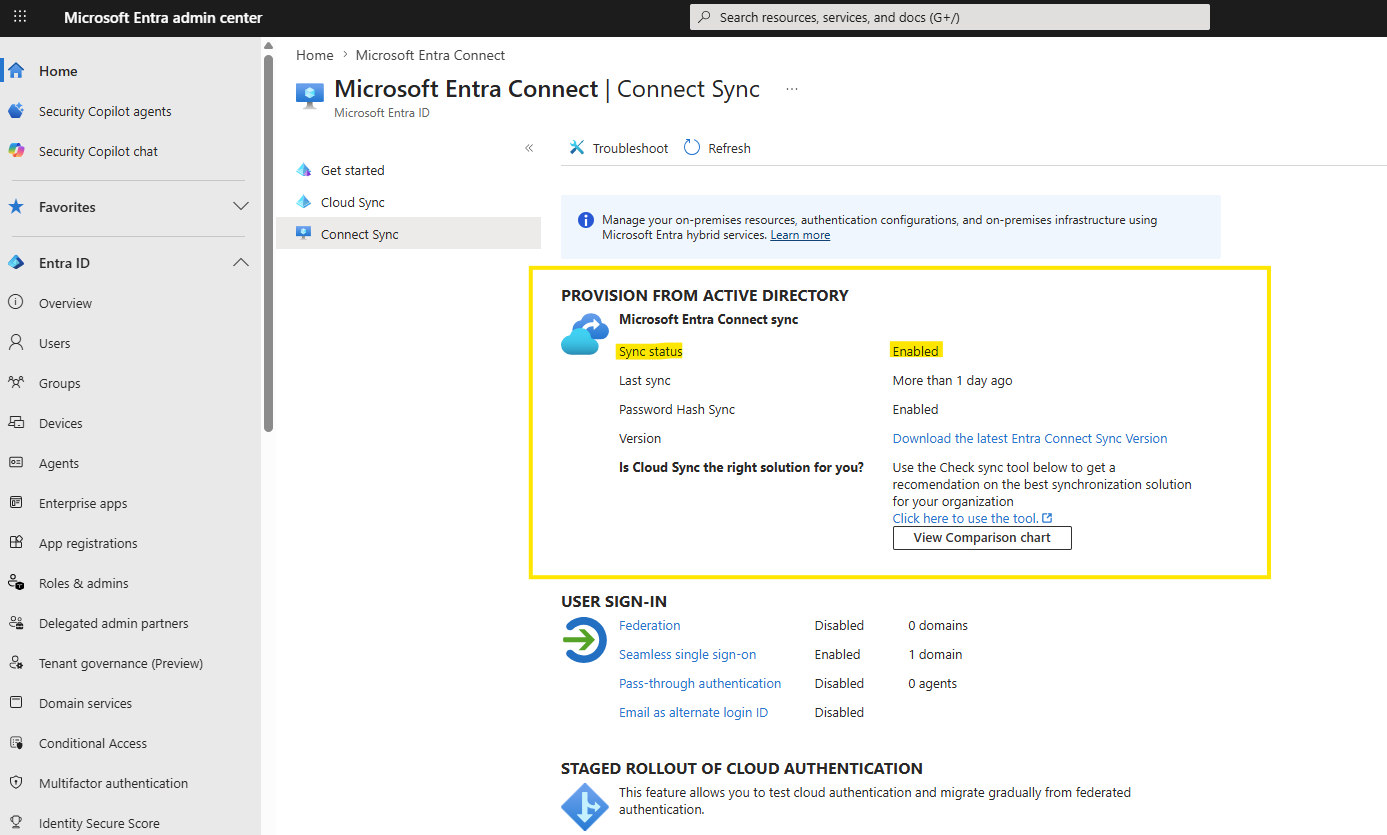Open the Agents icon

[x=16, y=463]
